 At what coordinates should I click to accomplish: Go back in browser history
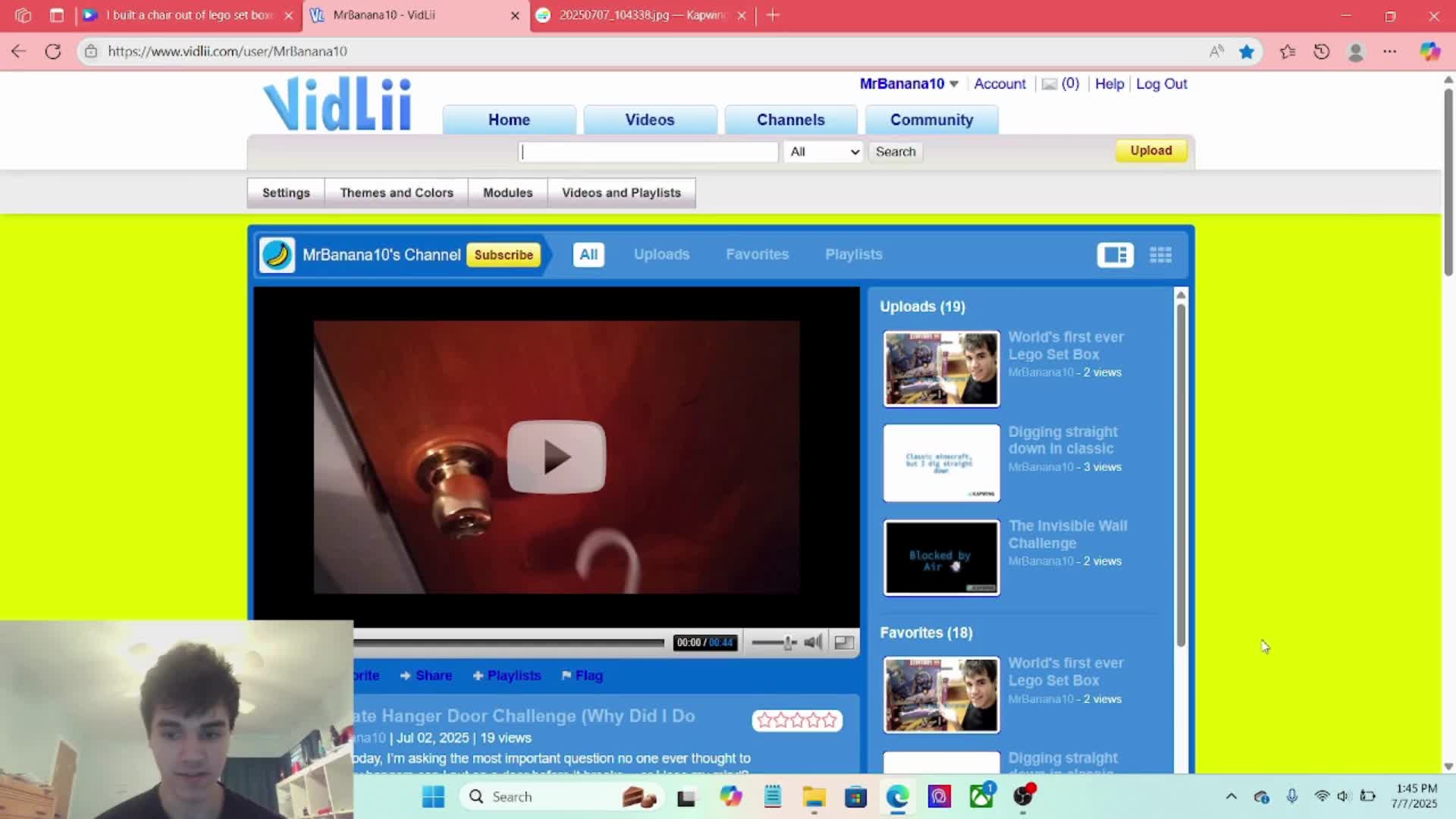[x=19, y=52]
